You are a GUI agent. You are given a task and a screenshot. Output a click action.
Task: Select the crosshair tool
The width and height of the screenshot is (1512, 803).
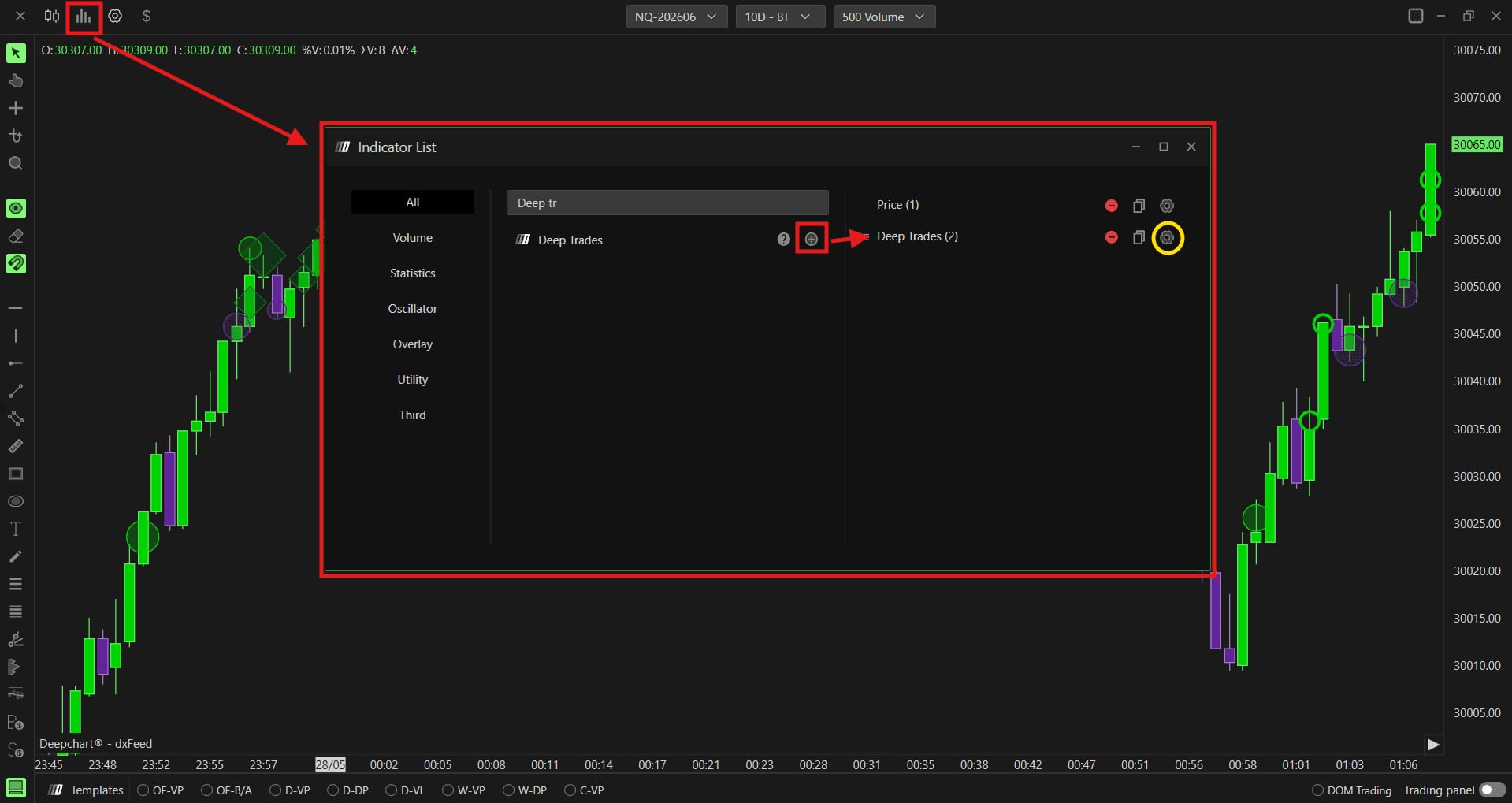click(16, 108)
